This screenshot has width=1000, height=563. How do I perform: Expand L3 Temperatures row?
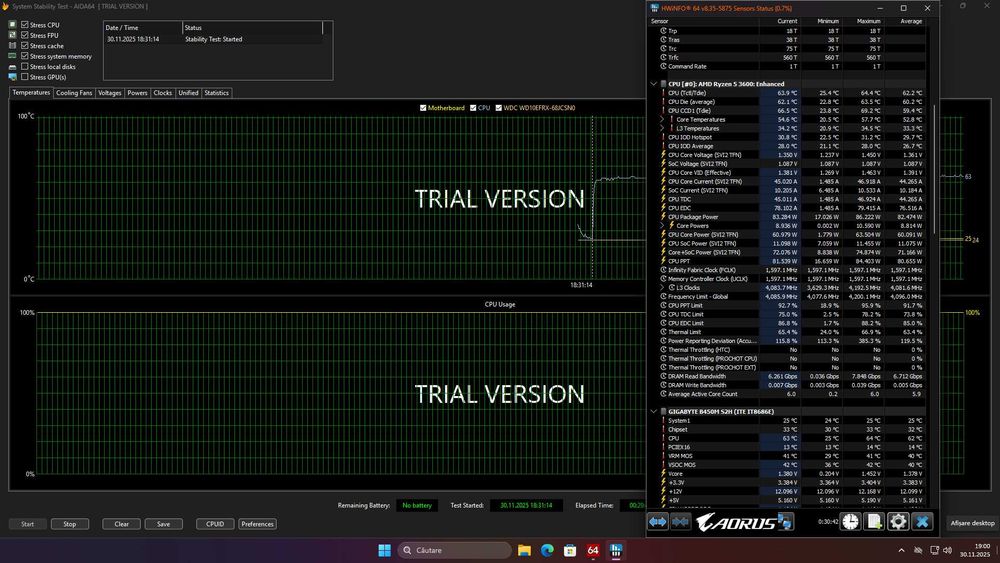[662, 128]
